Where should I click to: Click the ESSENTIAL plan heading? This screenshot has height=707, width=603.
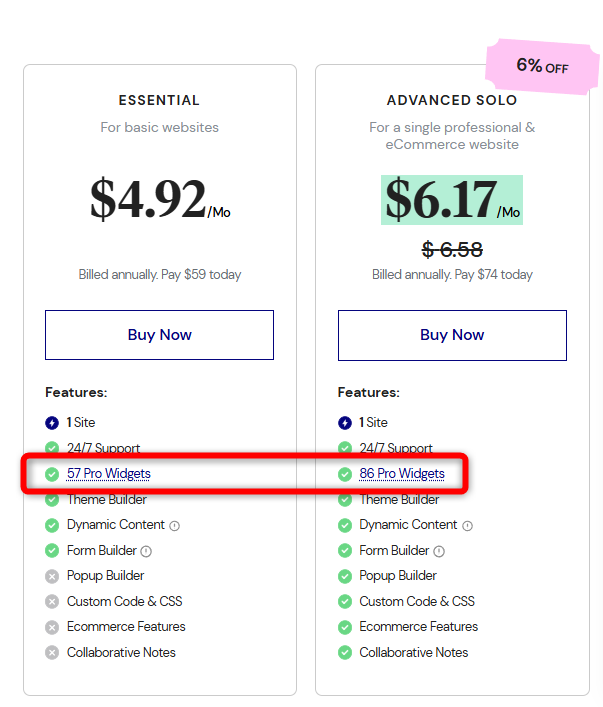(x=159, y=101)
